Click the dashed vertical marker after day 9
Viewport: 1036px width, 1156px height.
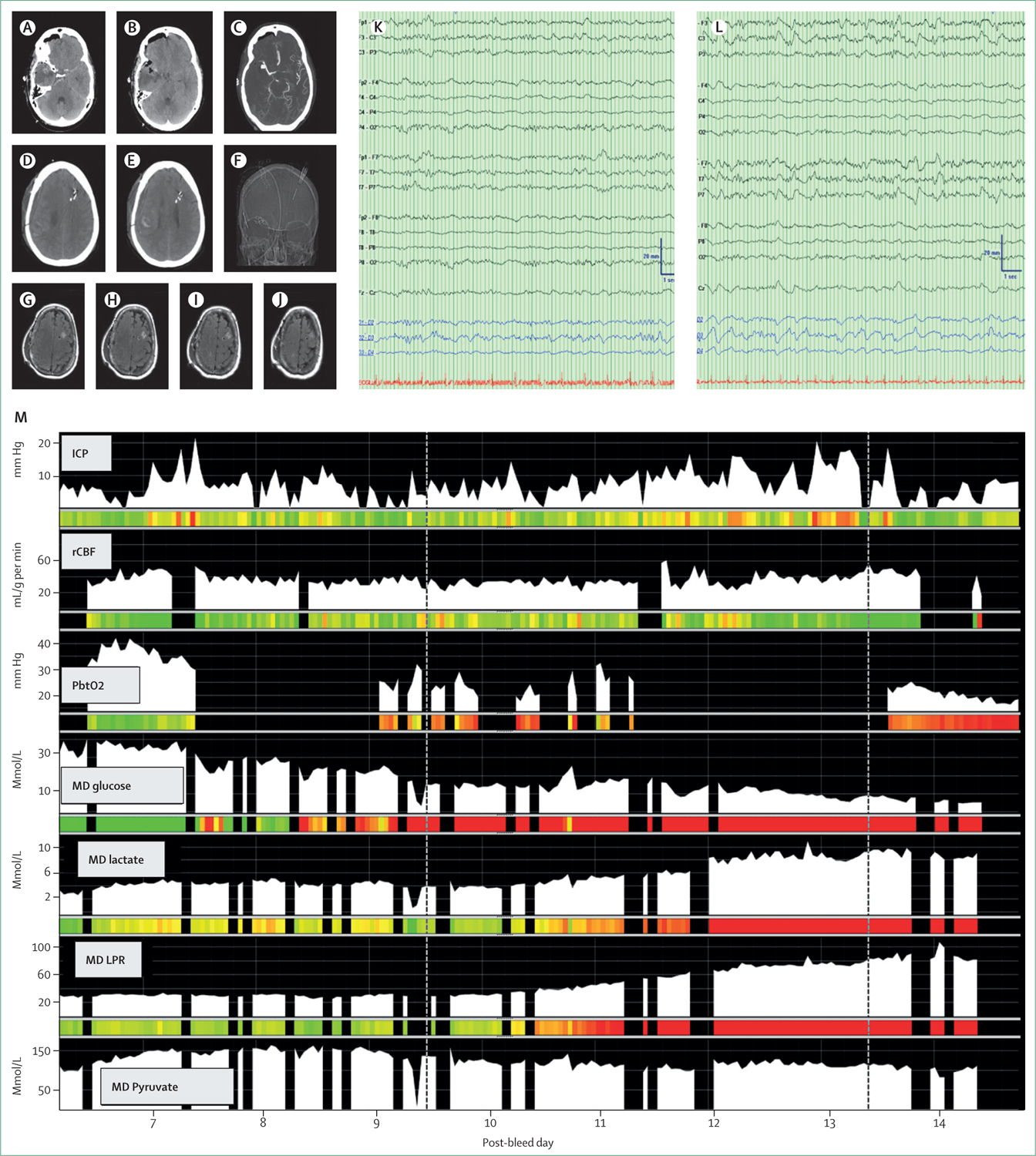coord(426,771)
